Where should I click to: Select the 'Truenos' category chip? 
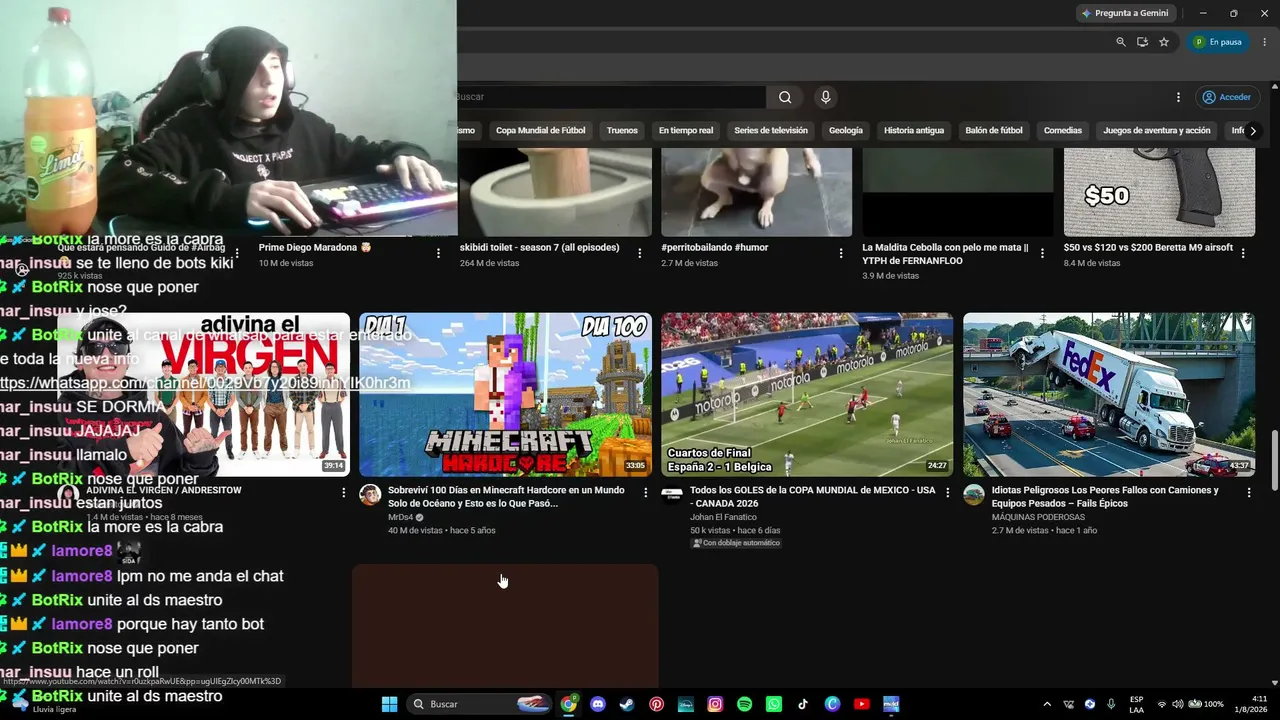pyautogui.click(x=622, y=130)
